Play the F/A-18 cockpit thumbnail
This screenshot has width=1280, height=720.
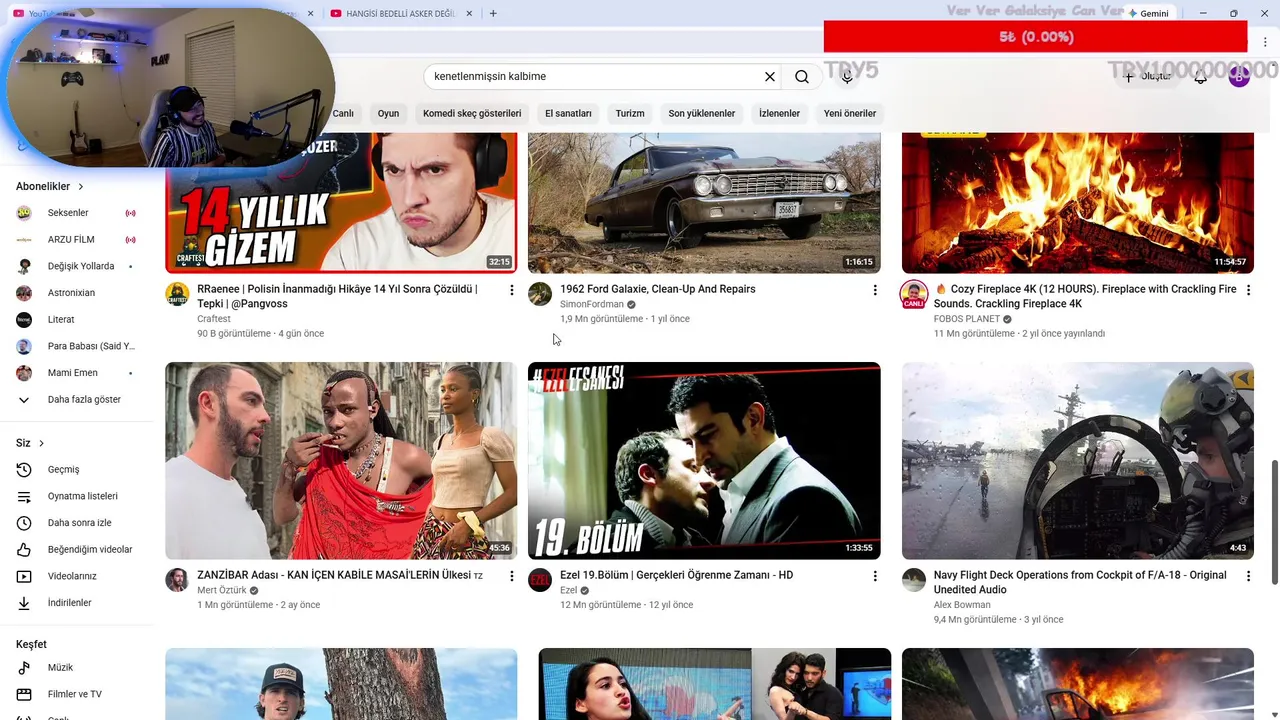(1078, 461)
